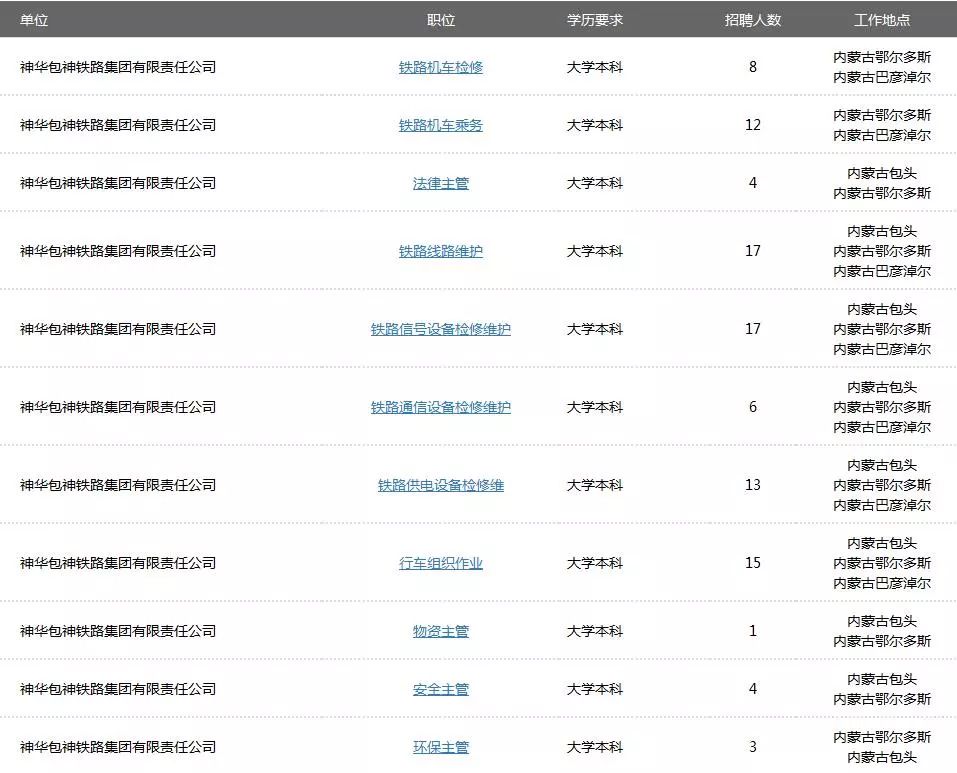Click recruit count 17 for 铁路线路维护

point(753,251)
